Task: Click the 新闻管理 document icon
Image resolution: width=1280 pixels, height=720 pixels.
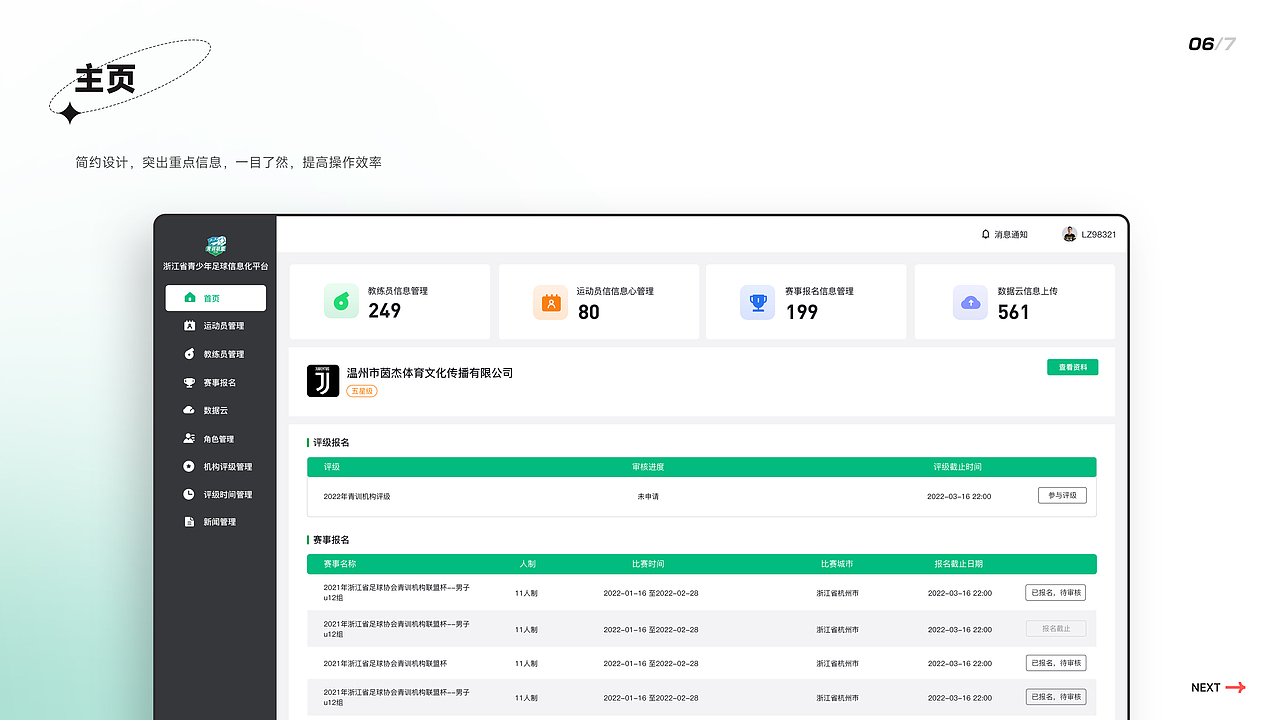Action: [x=190, y=522]
